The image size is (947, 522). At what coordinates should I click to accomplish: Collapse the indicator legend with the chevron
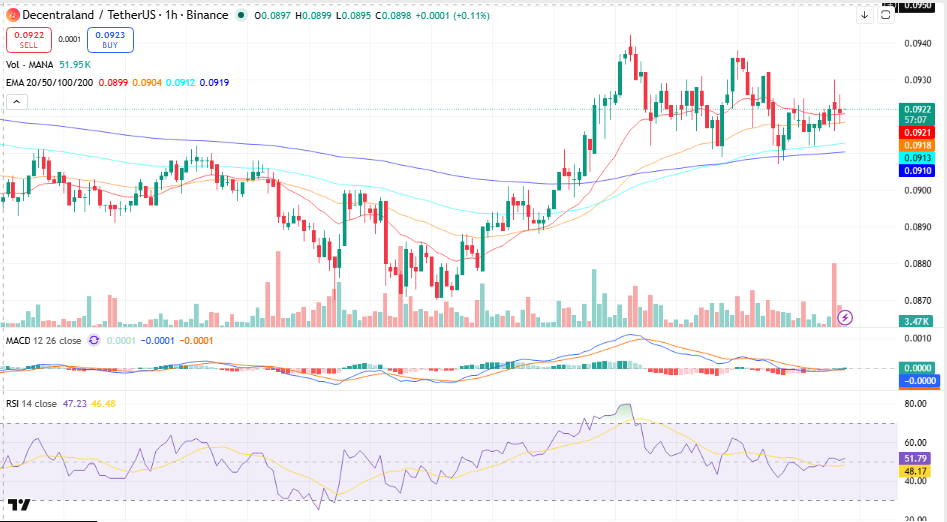click(x=16, y=102)
